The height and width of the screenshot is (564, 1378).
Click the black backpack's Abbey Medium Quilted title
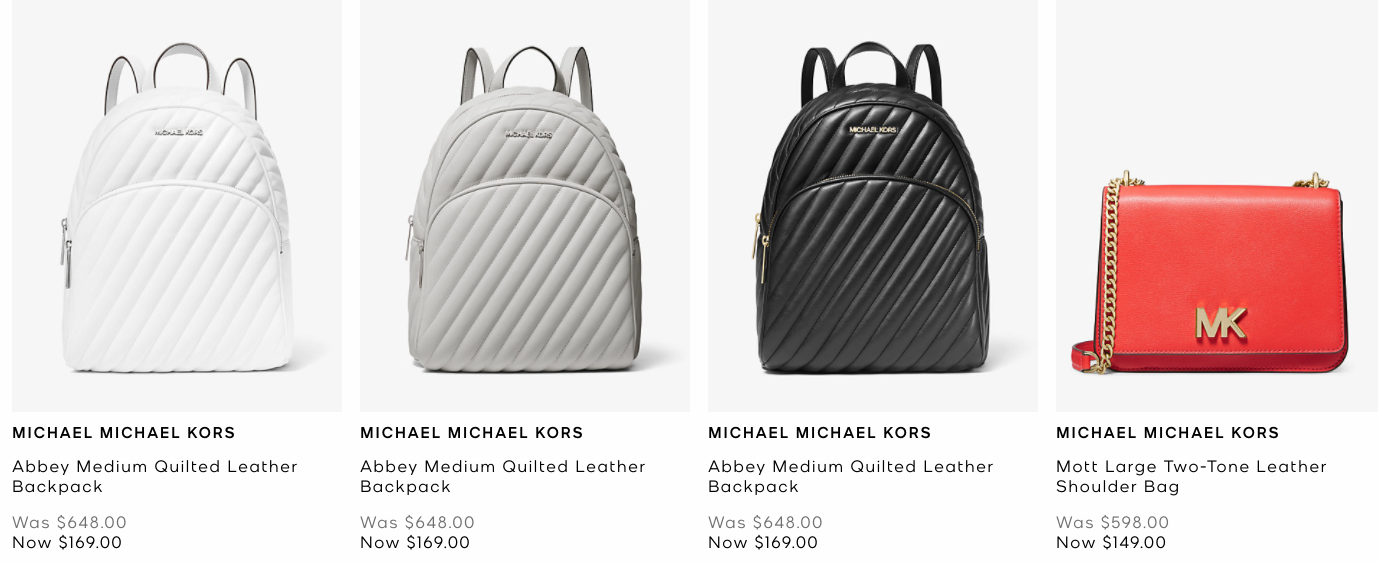(851, 476)
